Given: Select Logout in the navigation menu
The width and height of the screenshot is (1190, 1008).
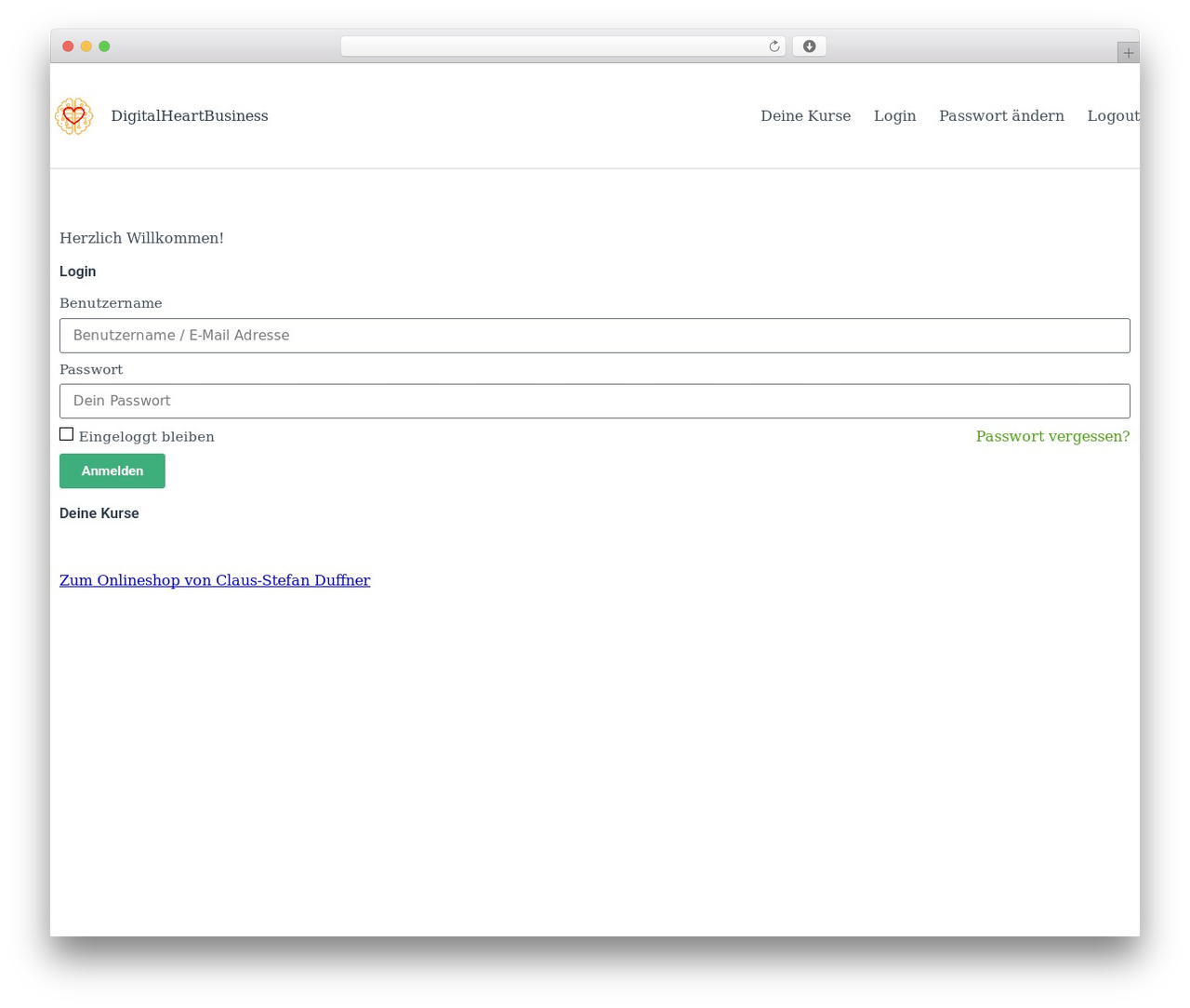Looking at the screenshot, I should (1113, 115).
